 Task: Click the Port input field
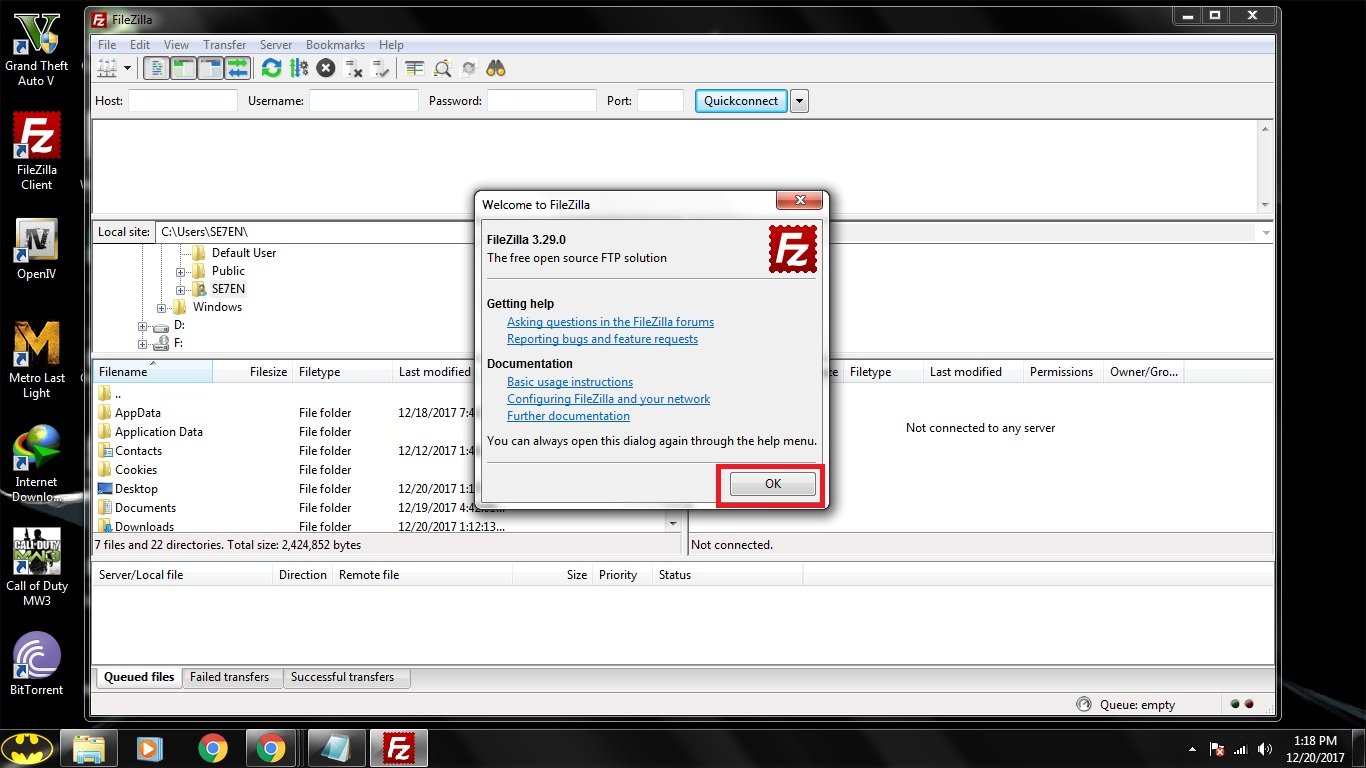click(660, 100)
